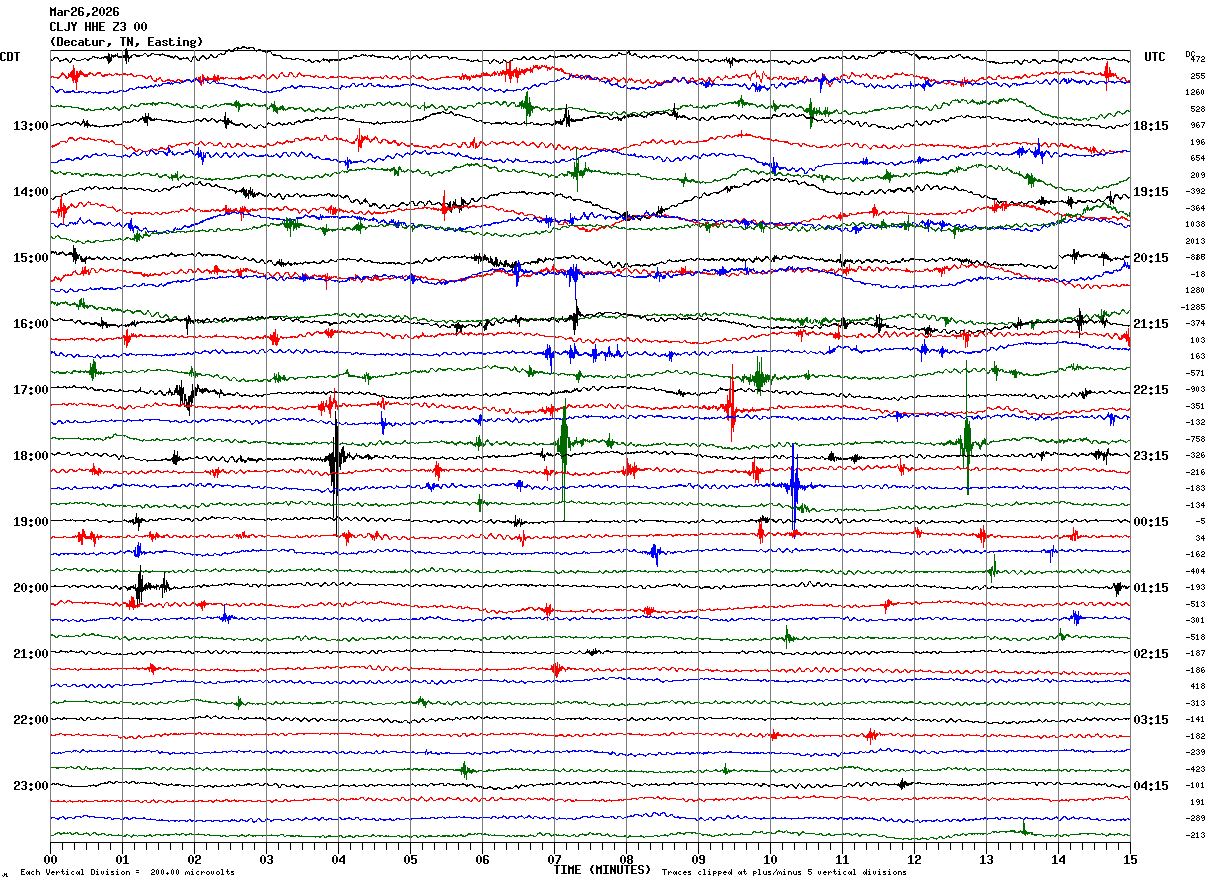Click the DC offset value 1038

[x=1195, y=225]
